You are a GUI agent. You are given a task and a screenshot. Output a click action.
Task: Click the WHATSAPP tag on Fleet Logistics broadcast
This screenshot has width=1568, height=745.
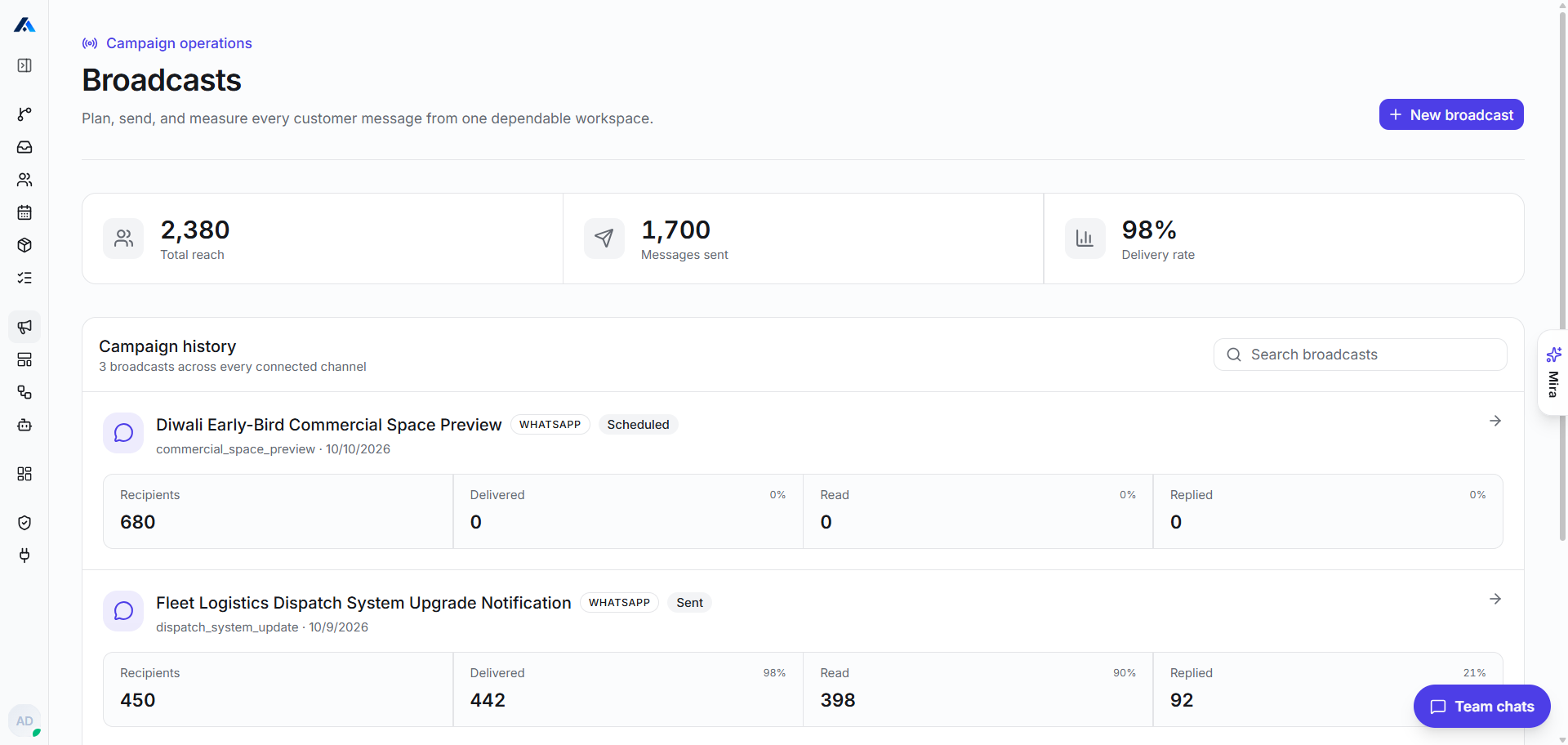[x=619, y=603]
